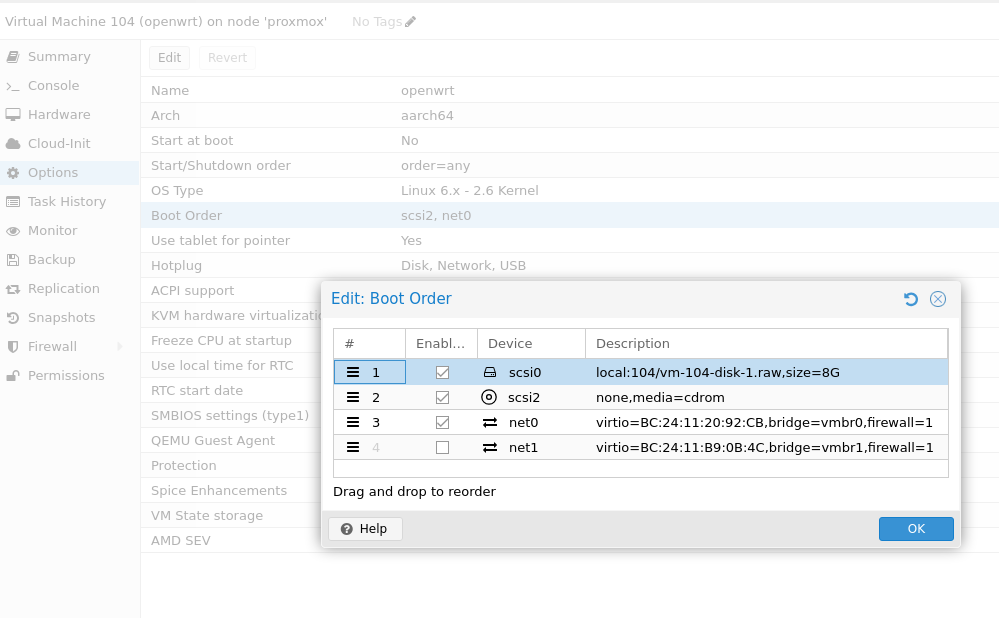The image size is (999, 618).
Task: Go to Snapshots in the sidebar
Action: click(61, 318)
